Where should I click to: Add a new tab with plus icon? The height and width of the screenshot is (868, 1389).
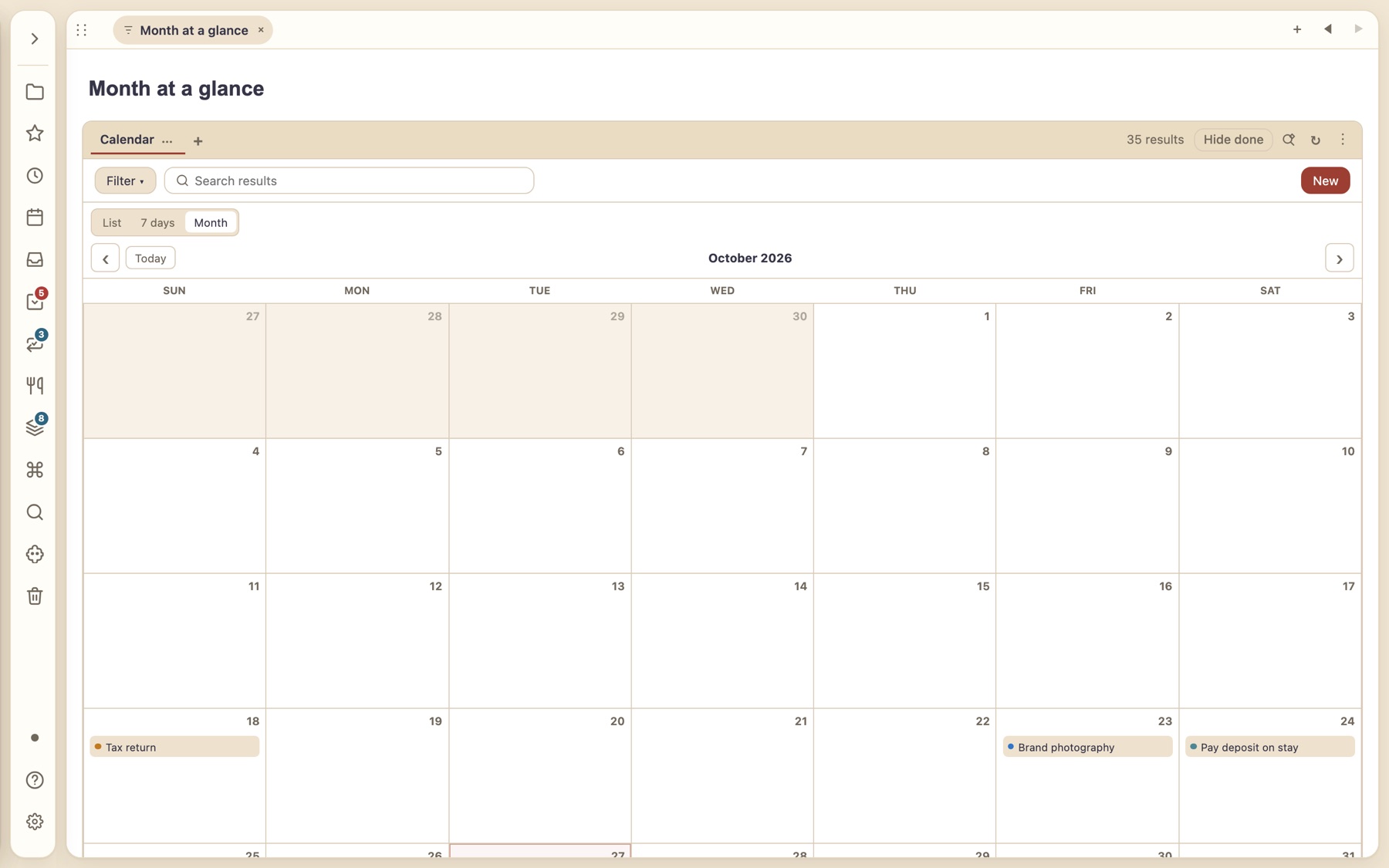click(x=1297, y=29)
